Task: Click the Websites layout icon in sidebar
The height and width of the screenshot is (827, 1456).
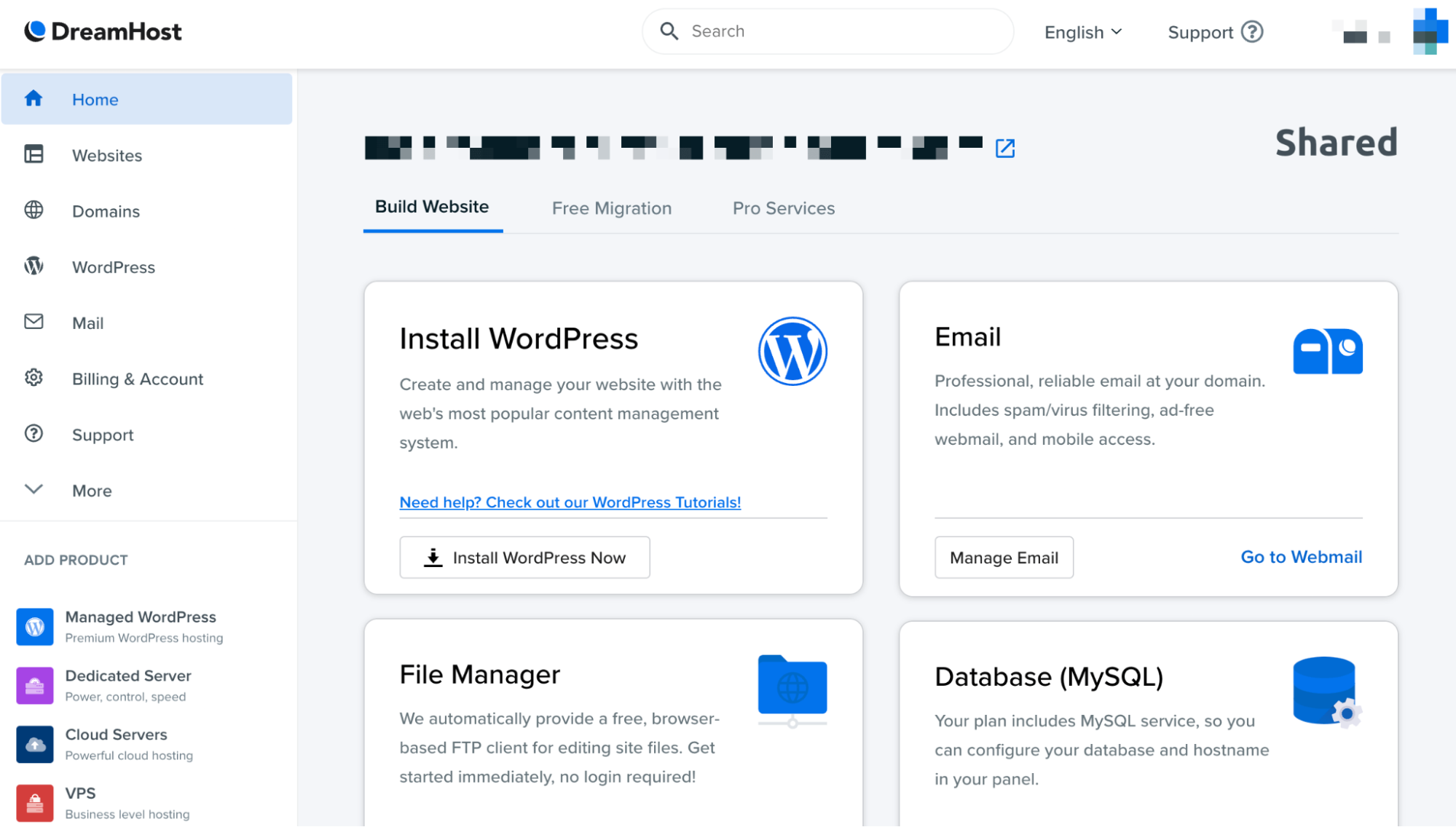Action: (34, 154)
